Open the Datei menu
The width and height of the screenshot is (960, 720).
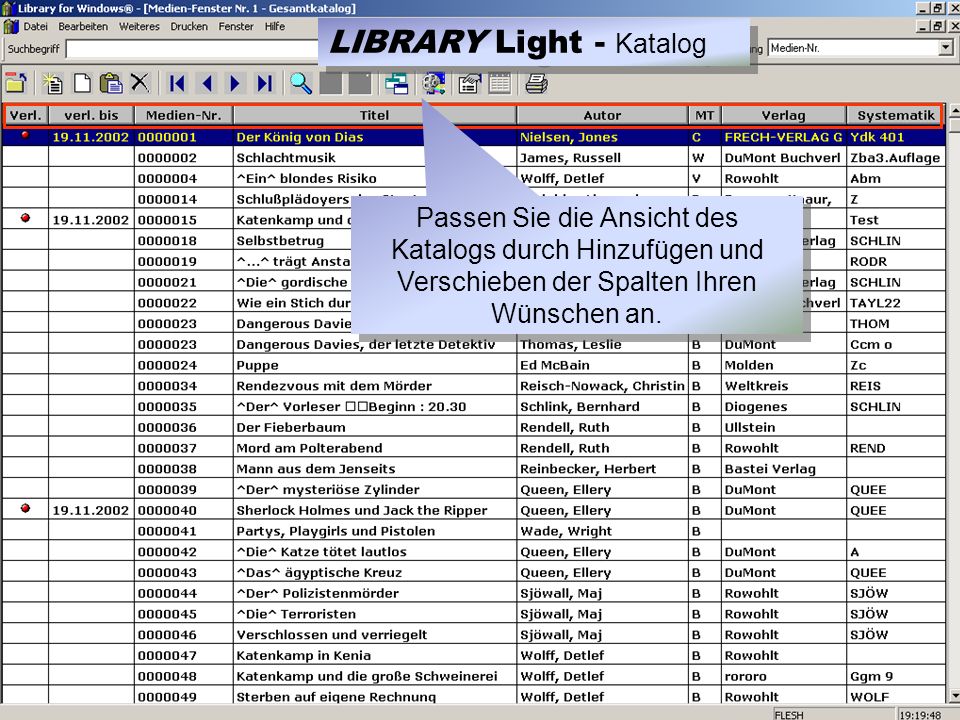(x=36, y=26)
